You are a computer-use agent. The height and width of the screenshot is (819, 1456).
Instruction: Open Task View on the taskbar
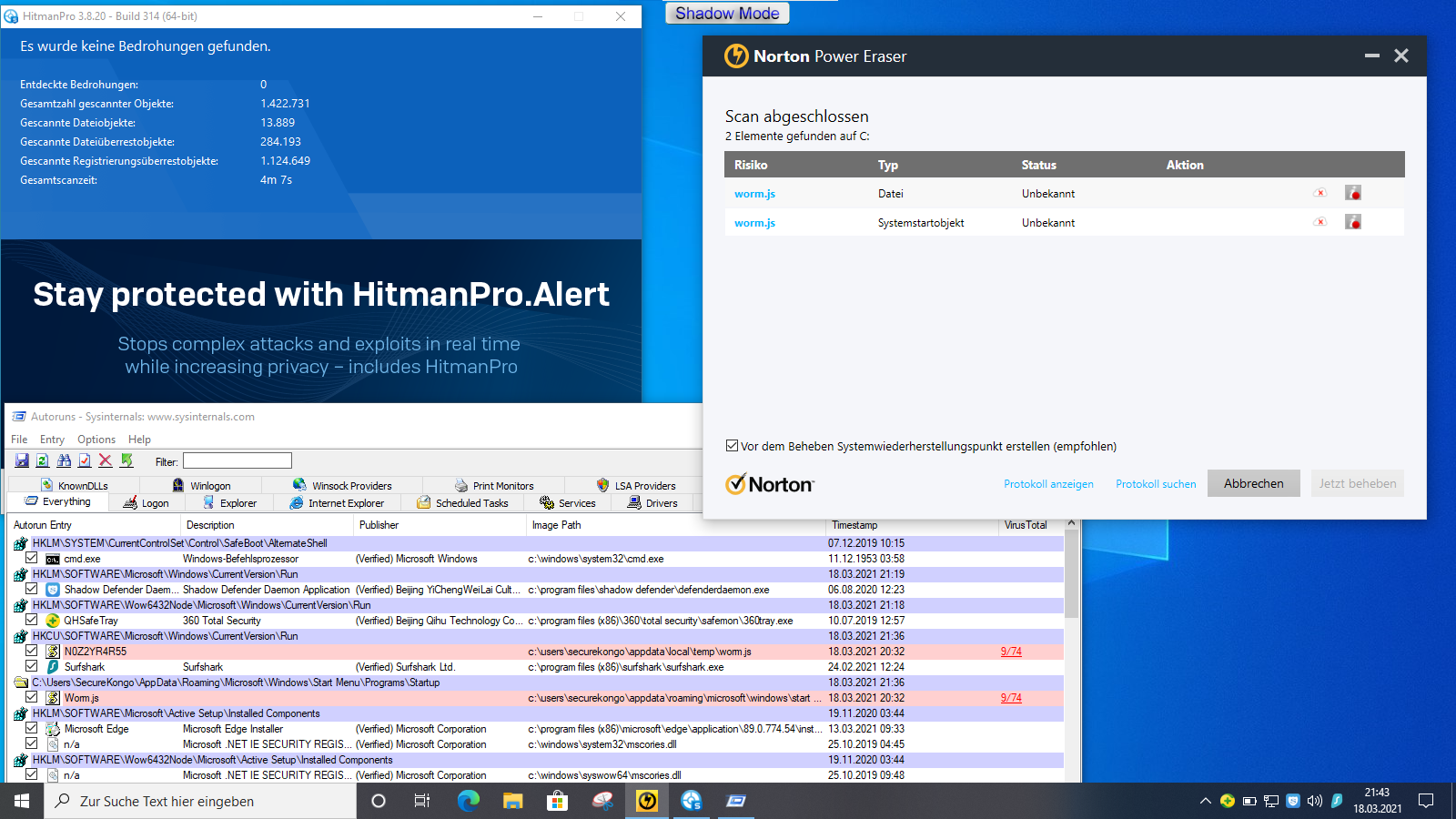click(422, 801)
